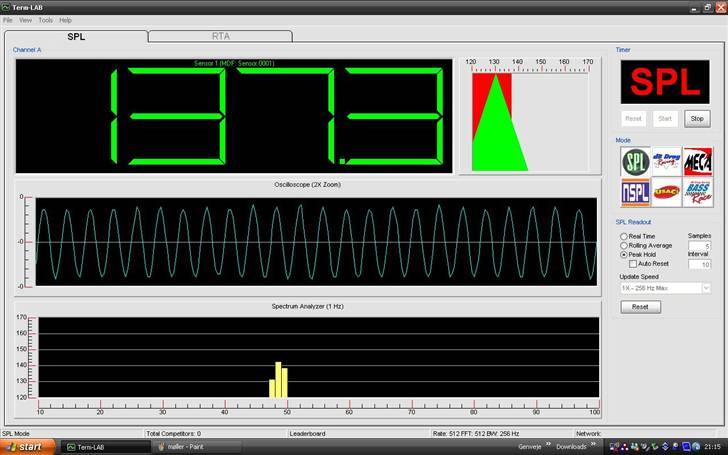Click the Samples input field
728x455 pixels.
[x=700, y=245]
